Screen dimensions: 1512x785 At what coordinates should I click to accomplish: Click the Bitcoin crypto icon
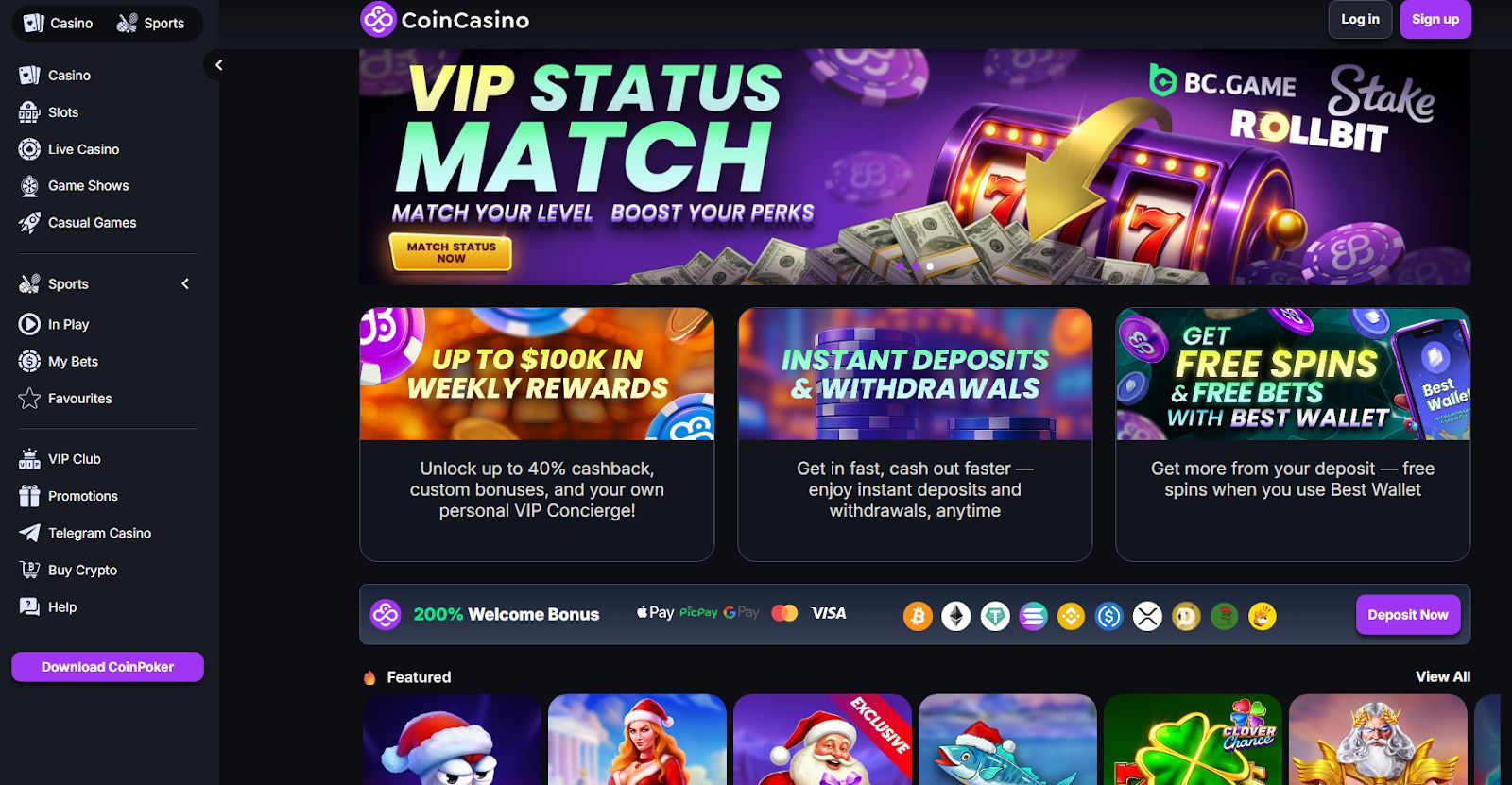click(x=918, y=617)
